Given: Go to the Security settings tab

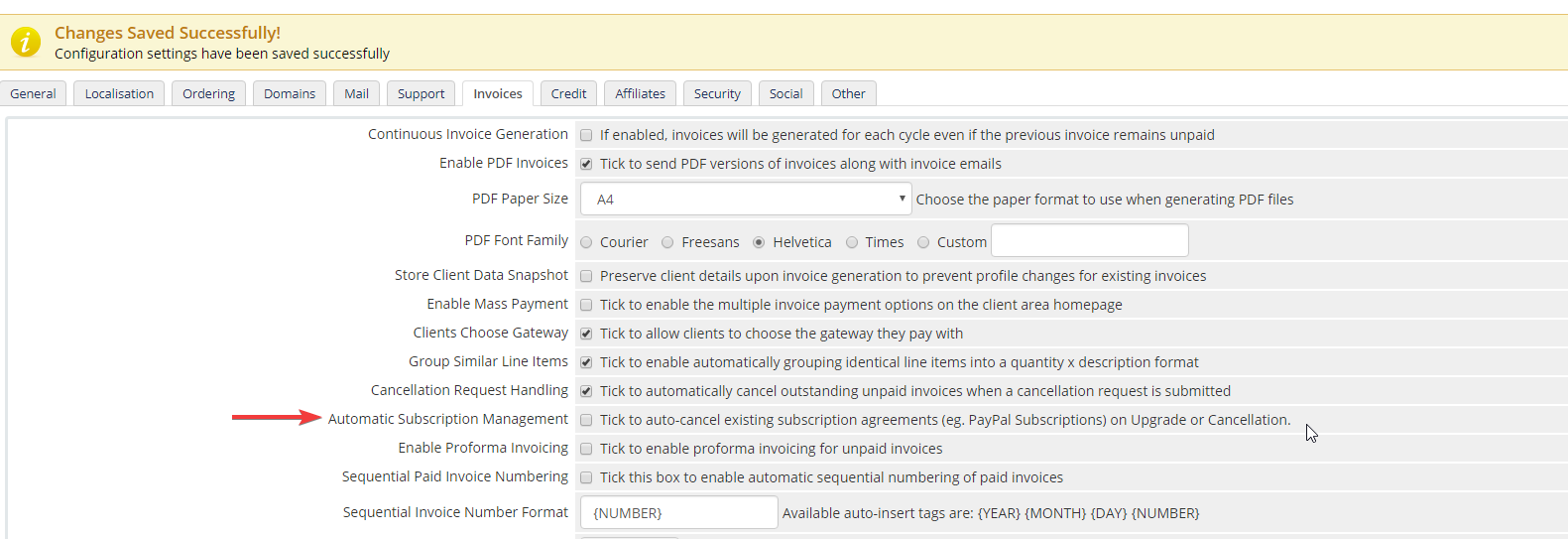Looking at the screenshot, I should (x=717, y=93).
